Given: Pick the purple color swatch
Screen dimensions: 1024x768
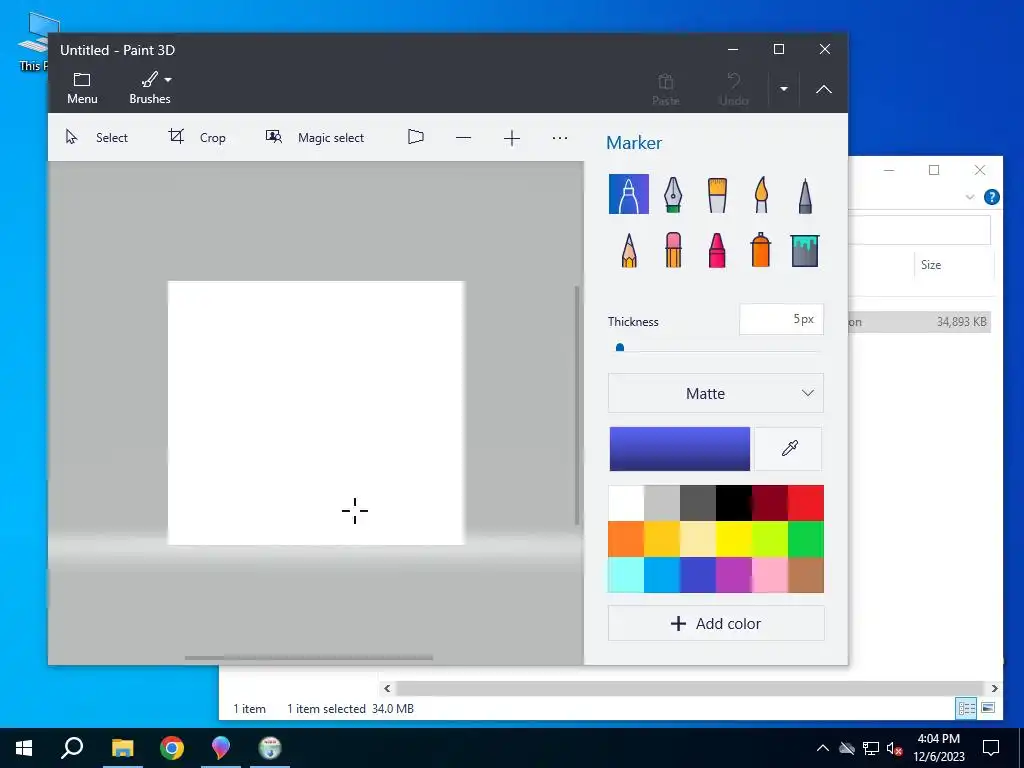Looking at the screenshot, I should point(733,575).
